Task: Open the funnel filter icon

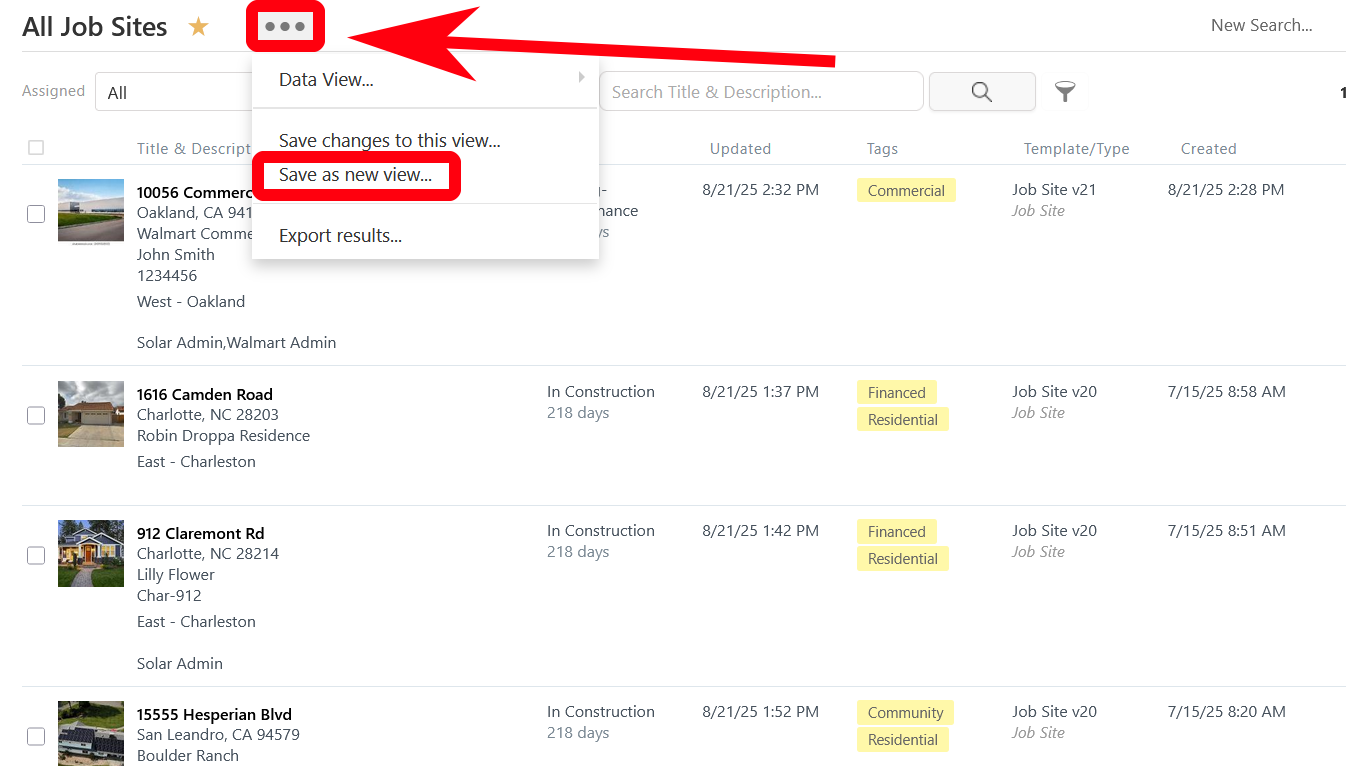Action: pos(1065,92)
